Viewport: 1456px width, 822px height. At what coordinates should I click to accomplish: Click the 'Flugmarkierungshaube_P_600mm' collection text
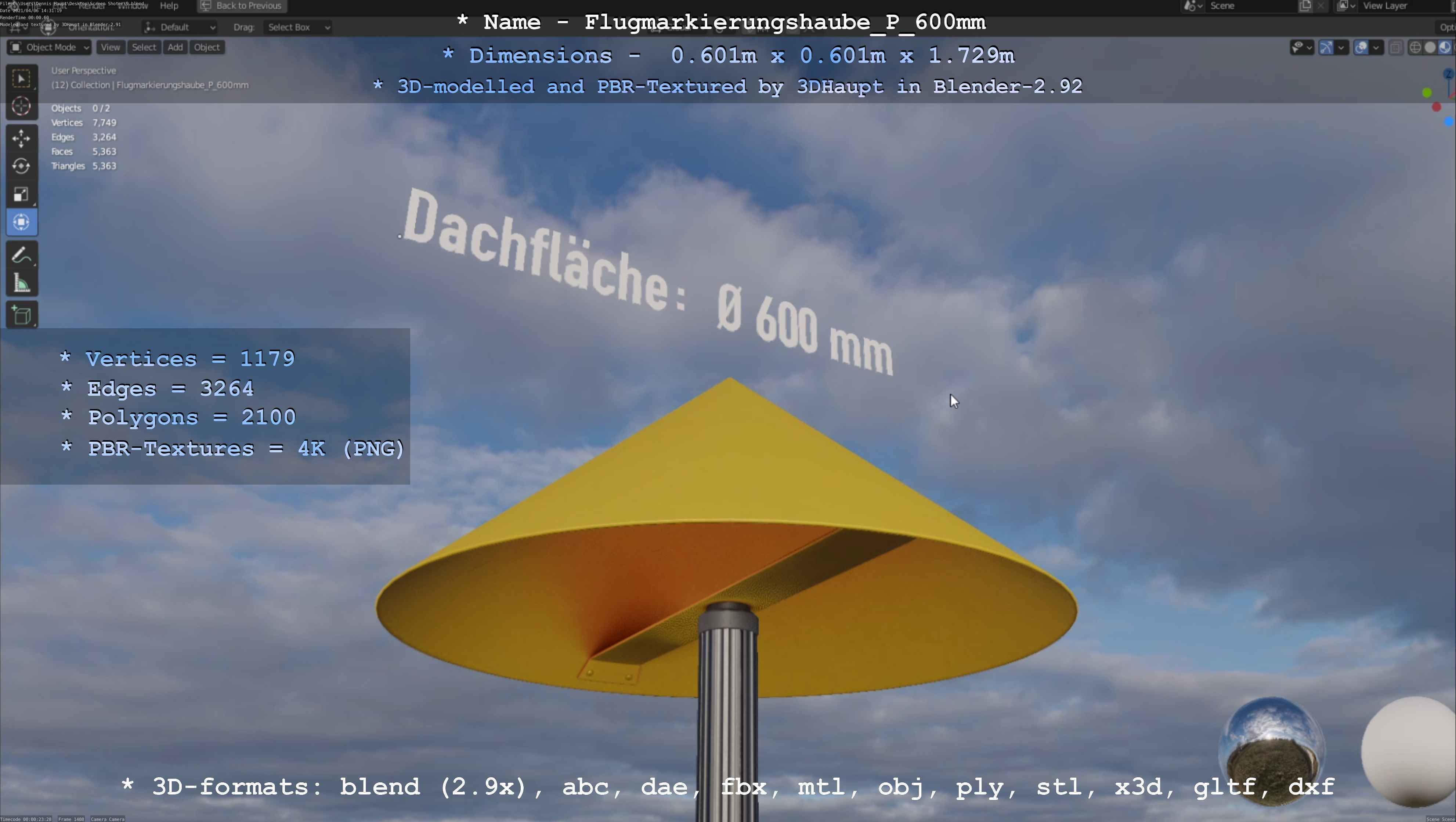point(183,85)
